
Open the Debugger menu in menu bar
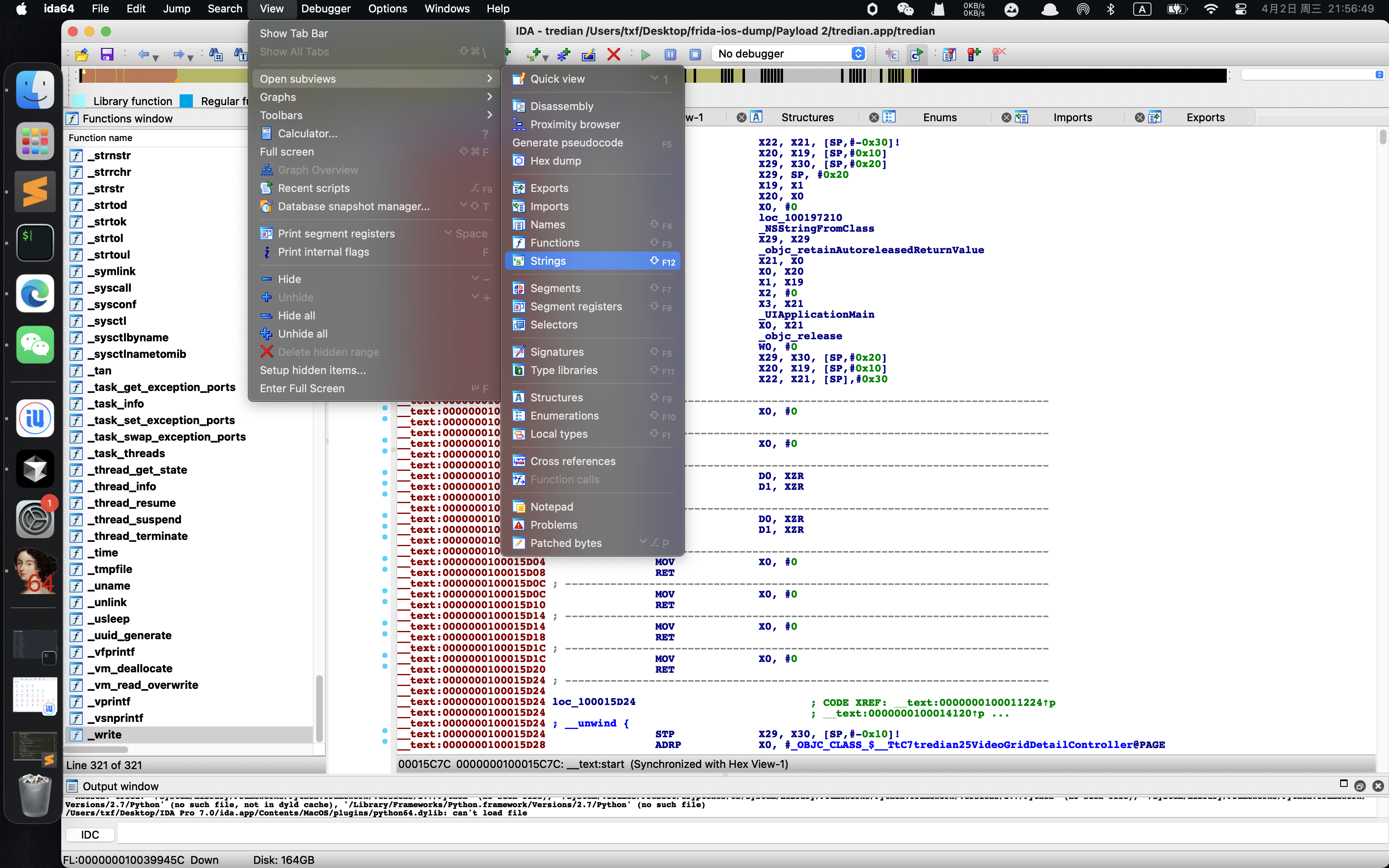click(326, 9)
